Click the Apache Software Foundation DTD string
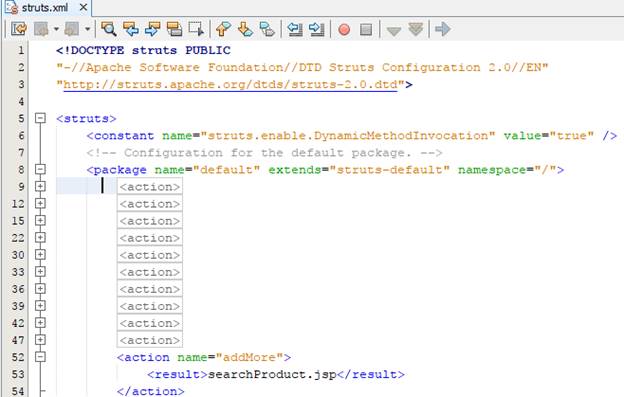The width and height of the screenshot is (624, 397). 302,67
